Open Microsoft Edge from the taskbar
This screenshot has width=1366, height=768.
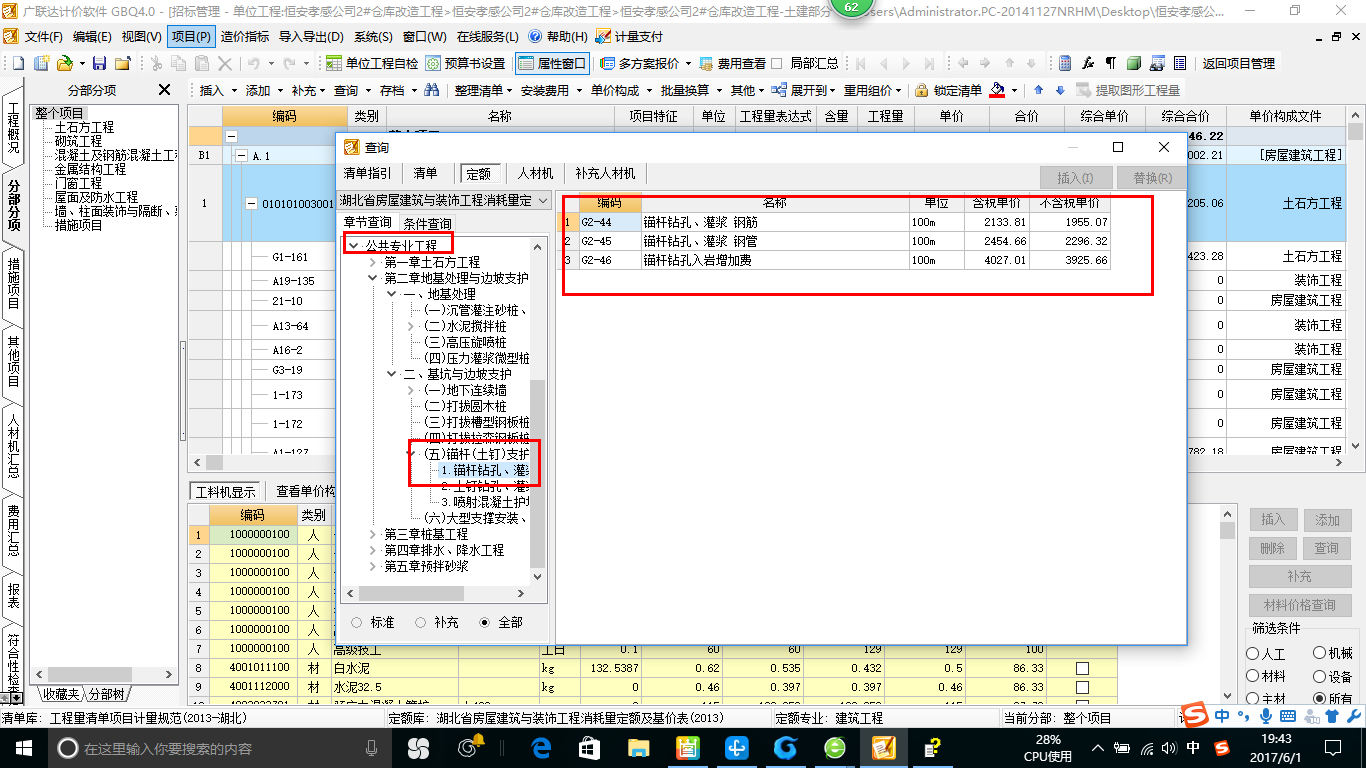pos(541,747)
